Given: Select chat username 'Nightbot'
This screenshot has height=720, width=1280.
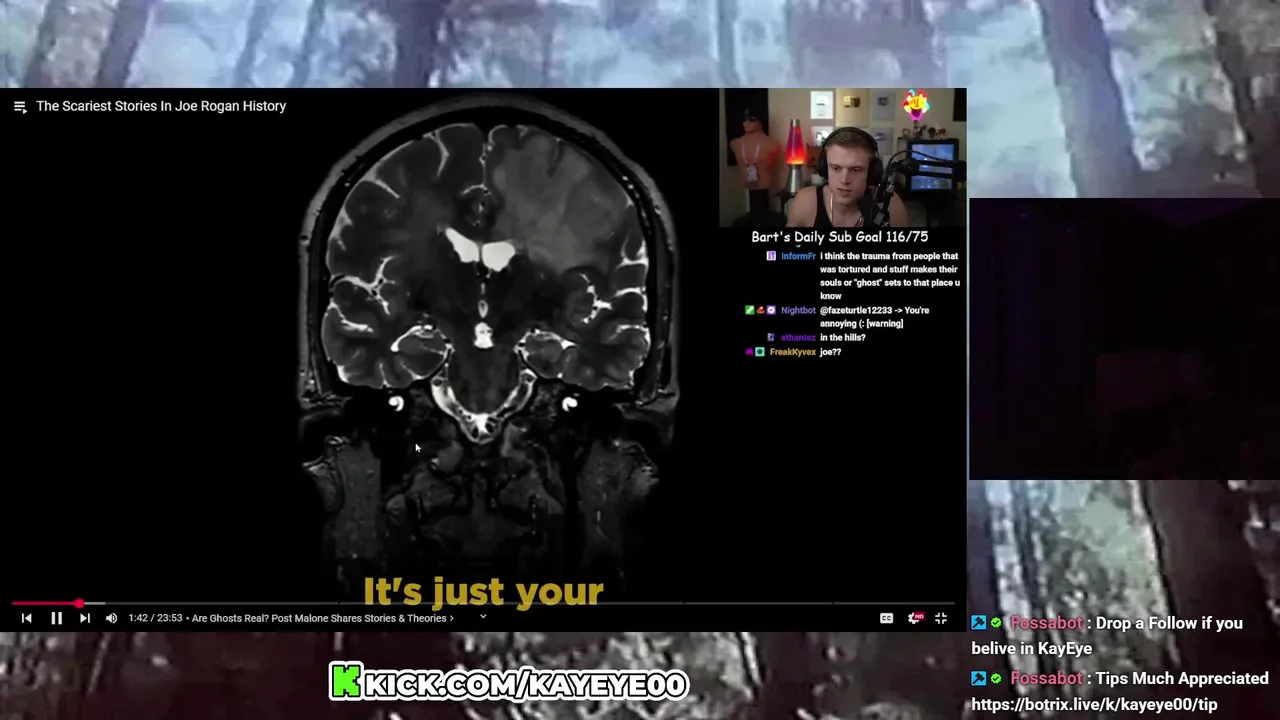Looking at the screenshot, I should pyautogui.click(x=798, y=311).
